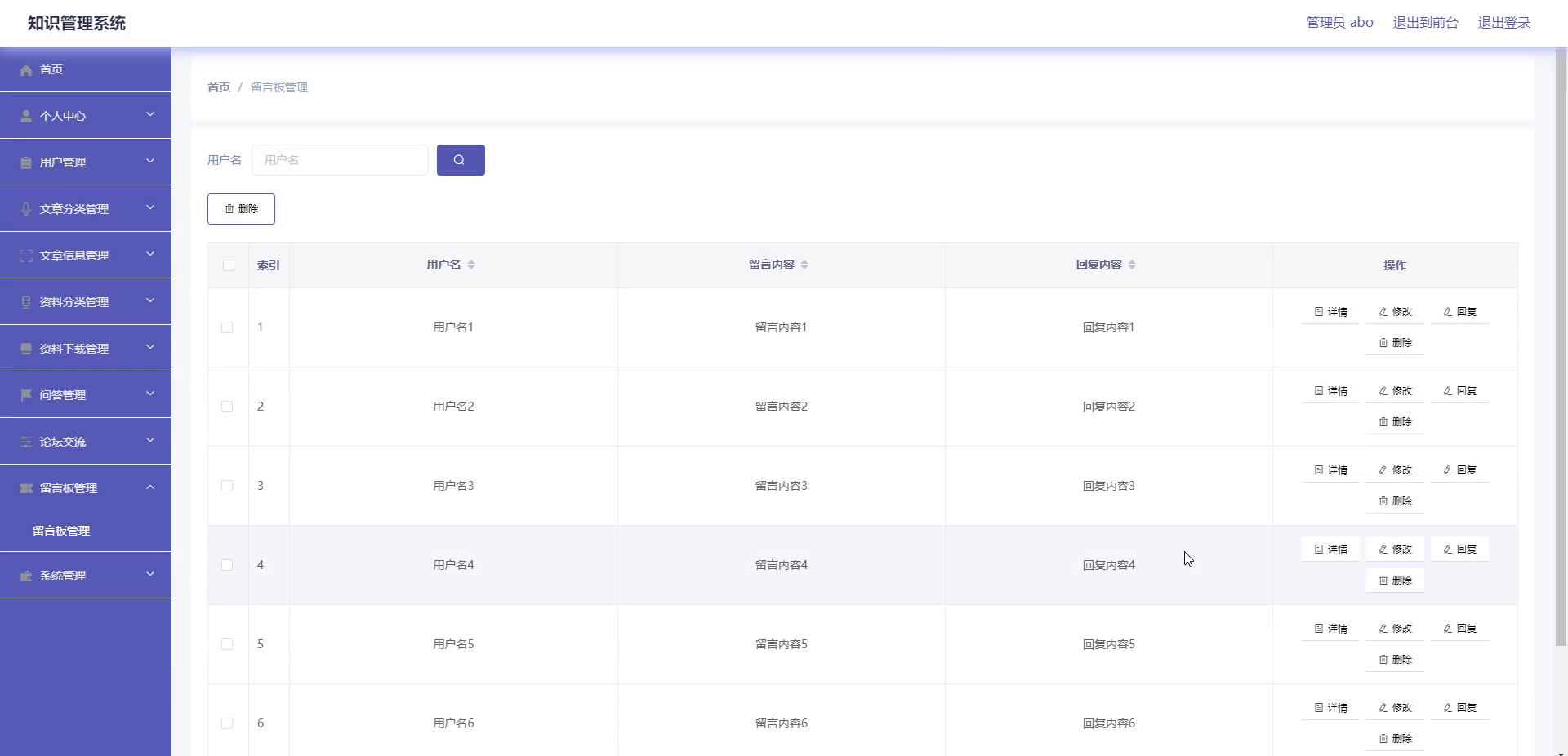
Task: Sort by 回复内容 column arrows
Action: tap(1132, 265)
